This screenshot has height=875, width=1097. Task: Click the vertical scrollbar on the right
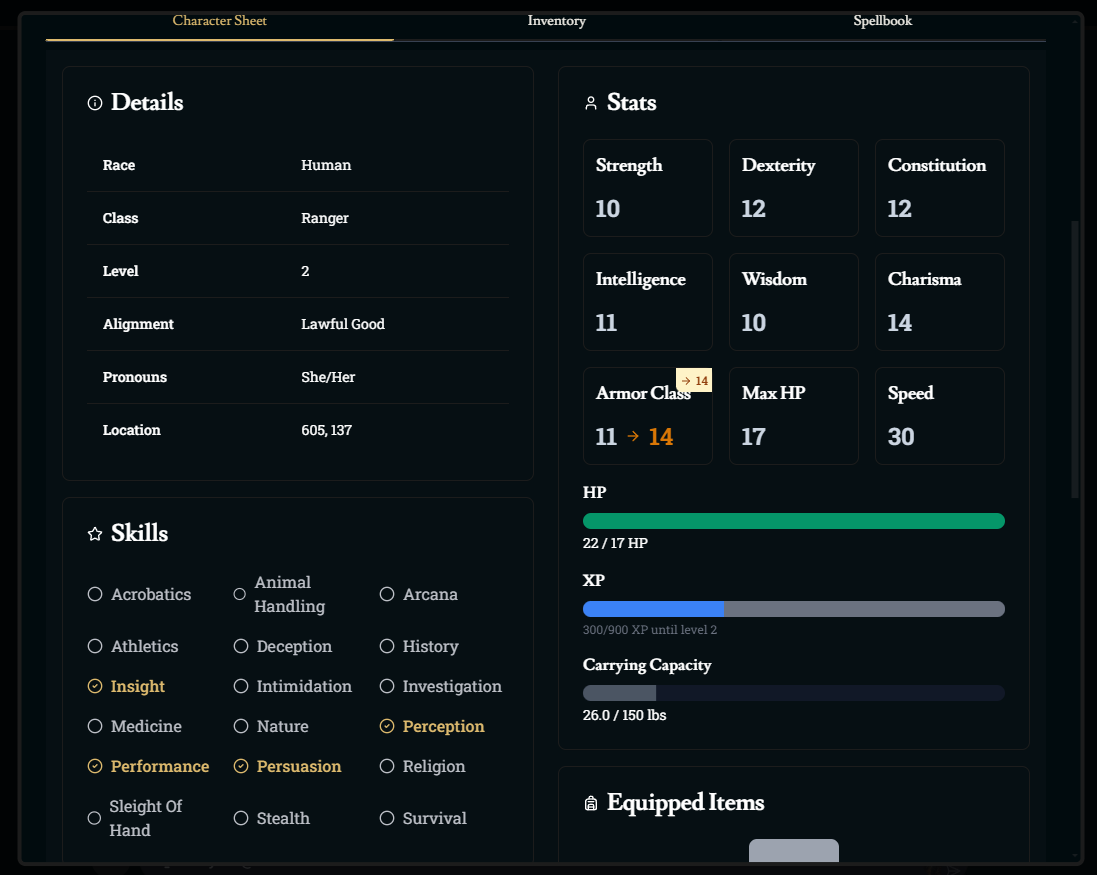(x=1075, y=360)
